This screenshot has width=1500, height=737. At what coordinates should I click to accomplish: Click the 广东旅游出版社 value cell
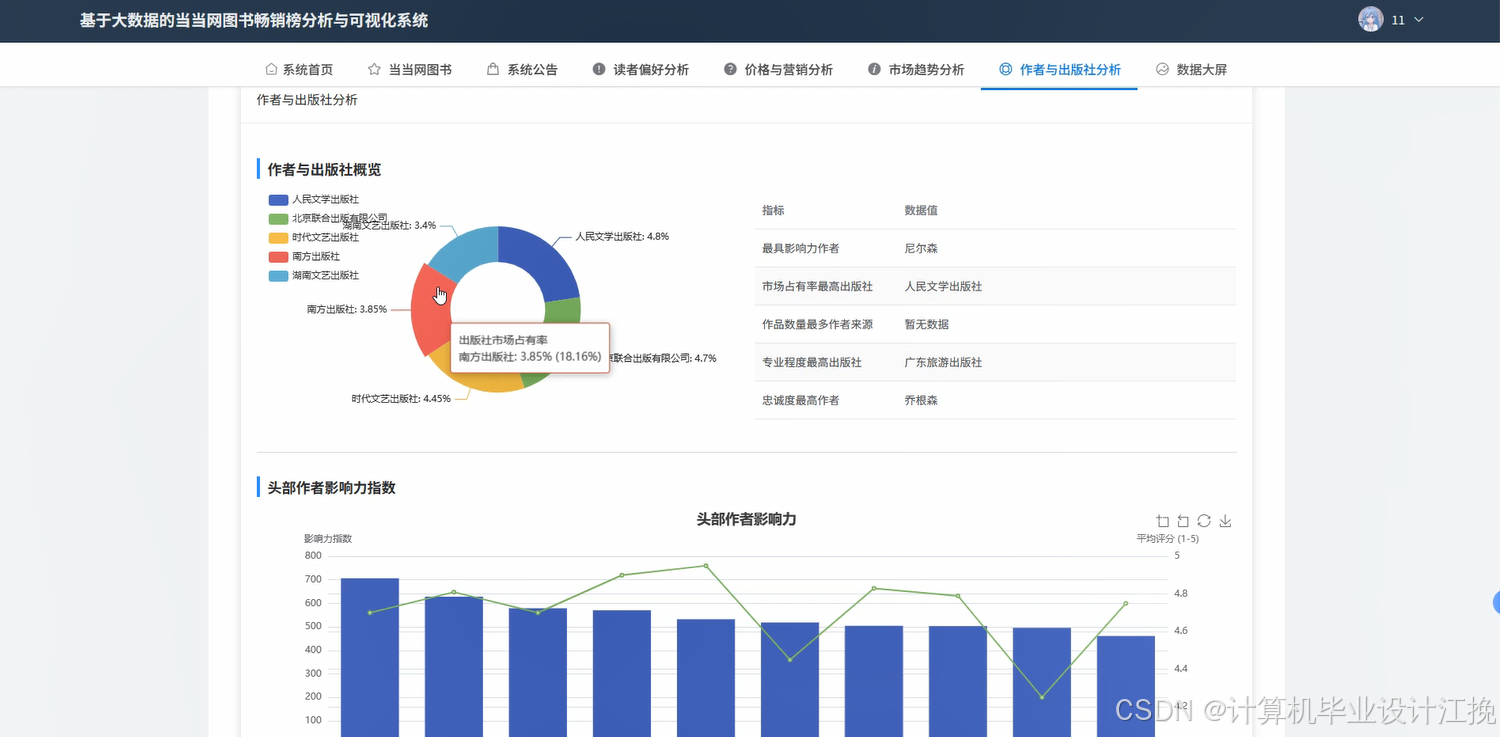click(943, 362)
